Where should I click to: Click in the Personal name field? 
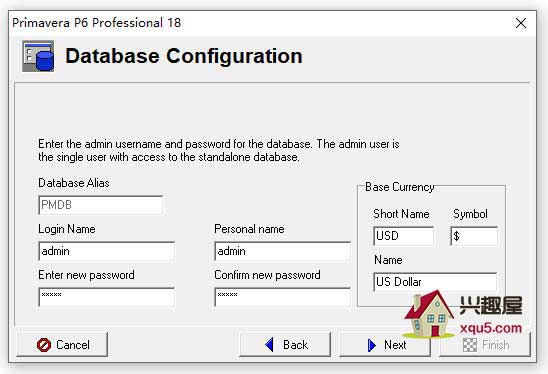pyautogui.click(x=282, y=251)
